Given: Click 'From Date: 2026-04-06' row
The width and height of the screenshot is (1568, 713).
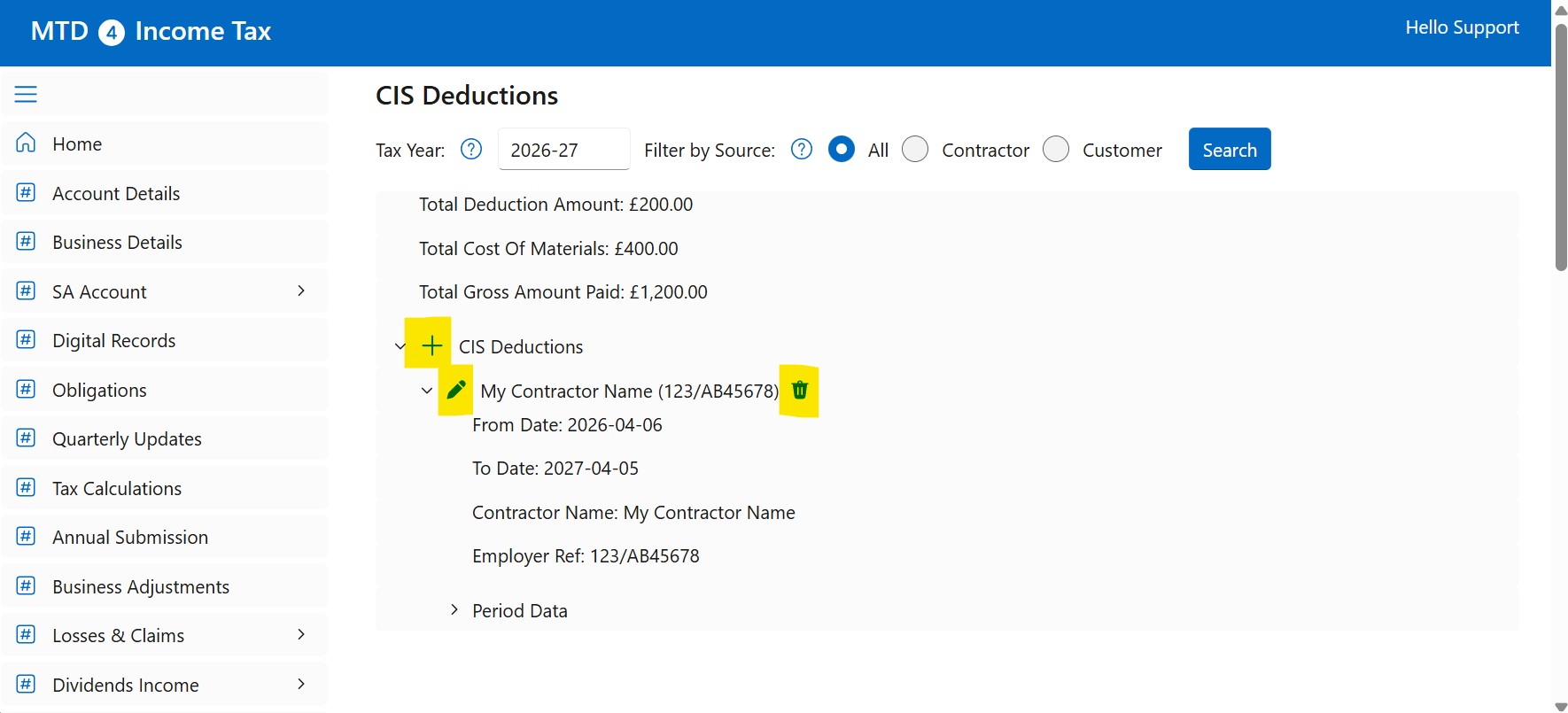Looking at the screenshot, I should [567, 425].
